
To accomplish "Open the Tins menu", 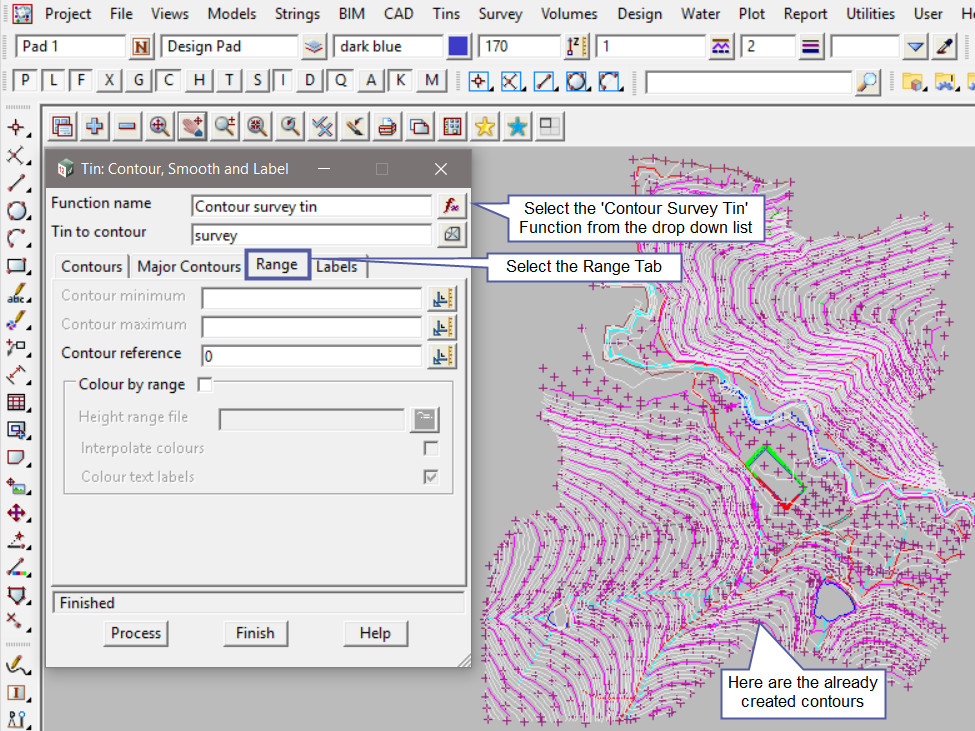I will point(446,13).
